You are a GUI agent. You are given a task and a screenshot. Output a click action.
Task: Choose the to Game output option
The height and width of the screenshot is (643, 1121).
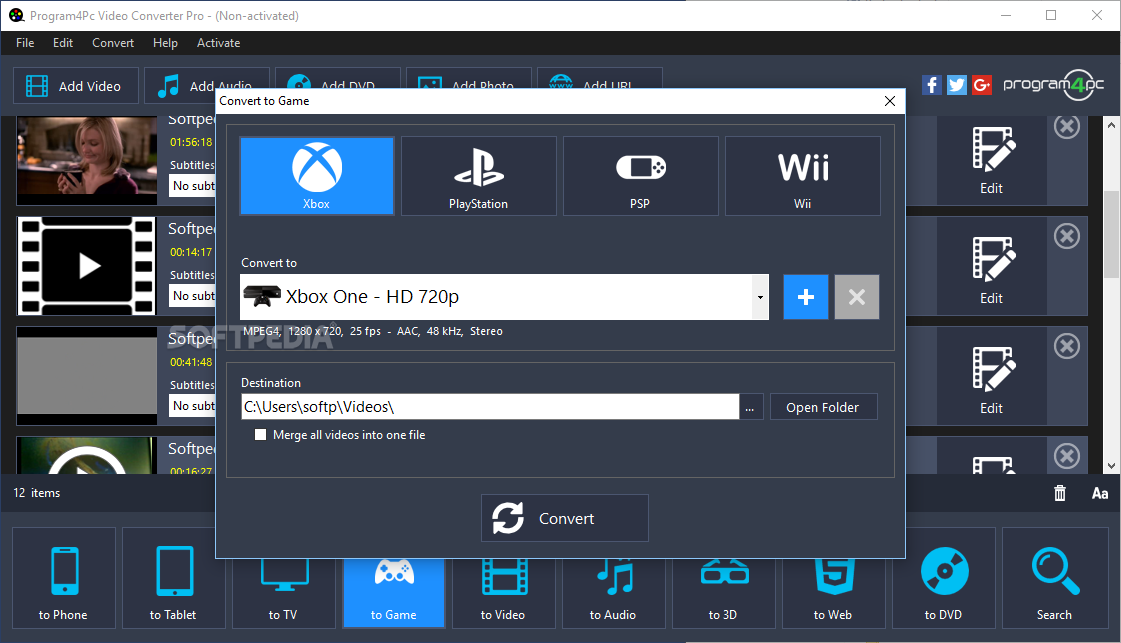394,594
